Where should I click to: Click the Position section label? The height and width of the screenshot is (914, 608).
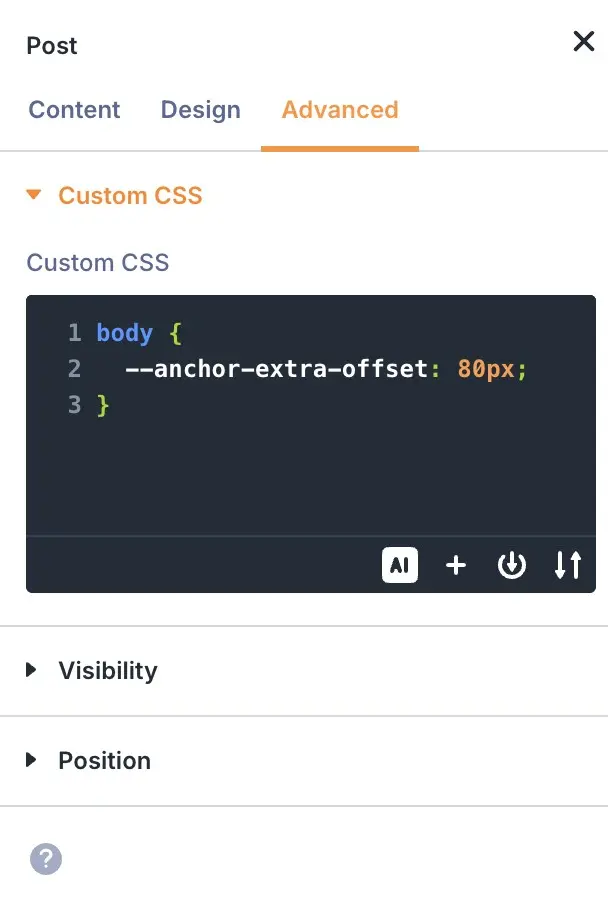[104, 761]
